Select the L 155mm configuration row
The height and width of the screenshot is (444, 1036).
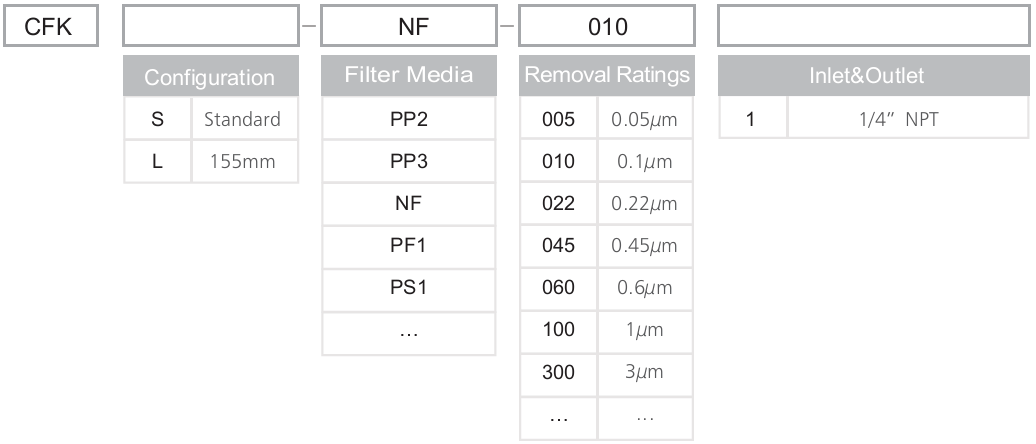pos(210,162)
